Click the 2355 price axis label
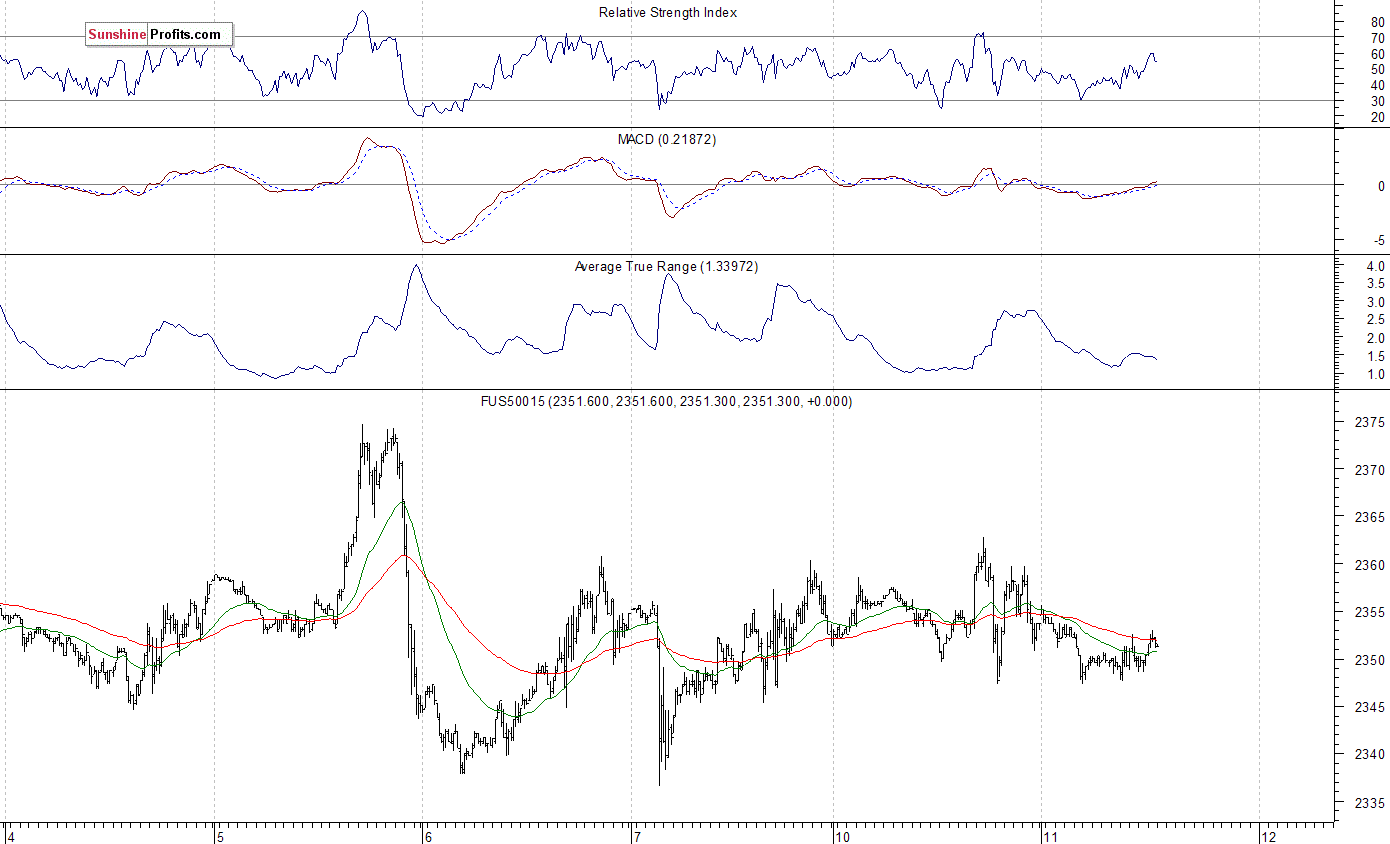 [x=1368, y=612]
